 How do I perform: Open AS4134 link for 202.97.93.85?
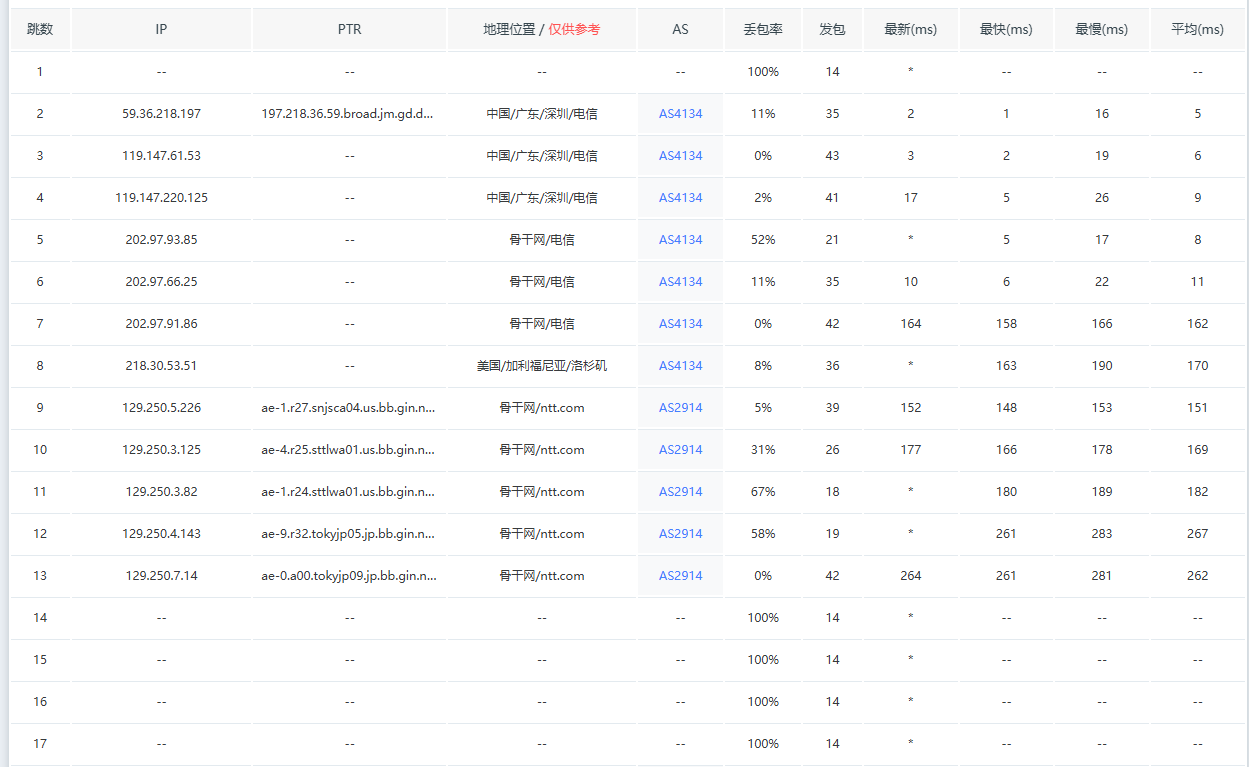point(680,240)
